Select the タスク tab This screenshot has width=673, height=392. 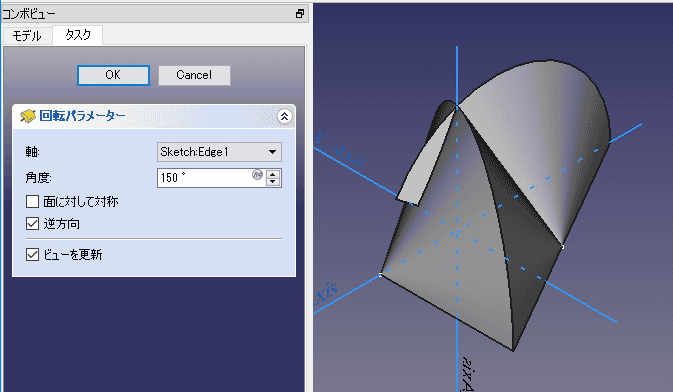78,35
